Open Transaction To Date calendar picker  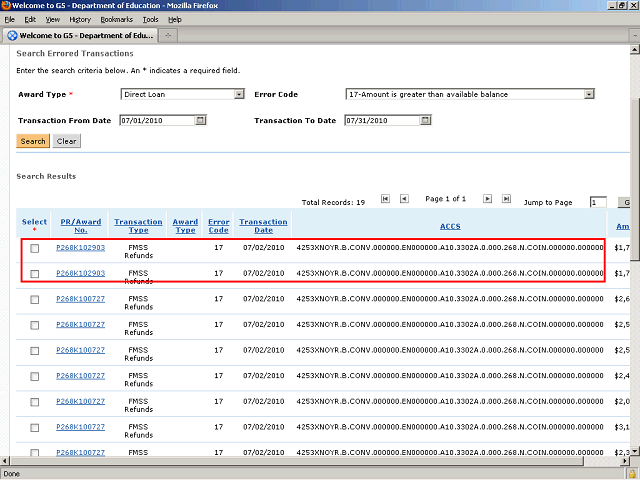point(424,120)
